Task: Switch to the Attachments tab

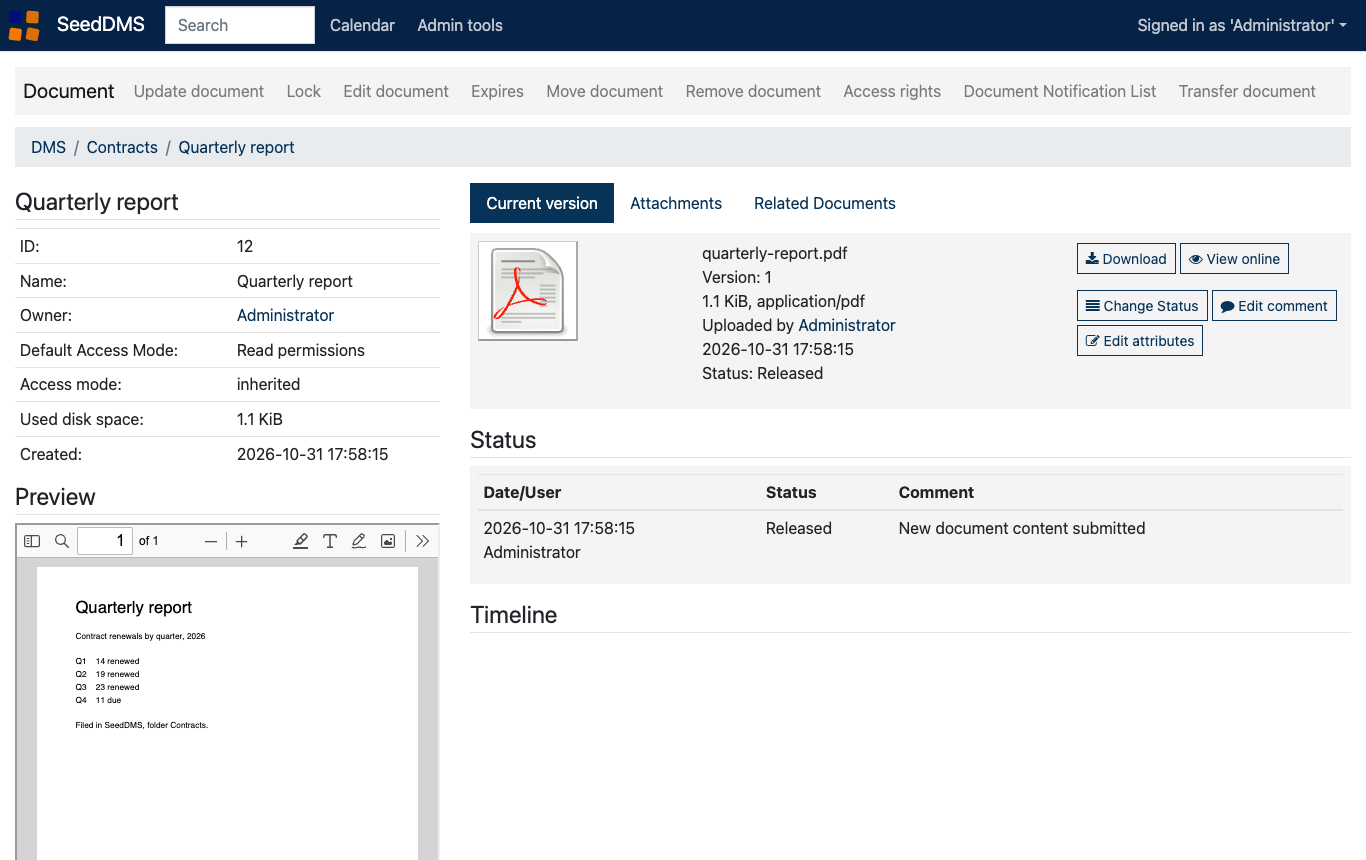Action: click(676, 203)
